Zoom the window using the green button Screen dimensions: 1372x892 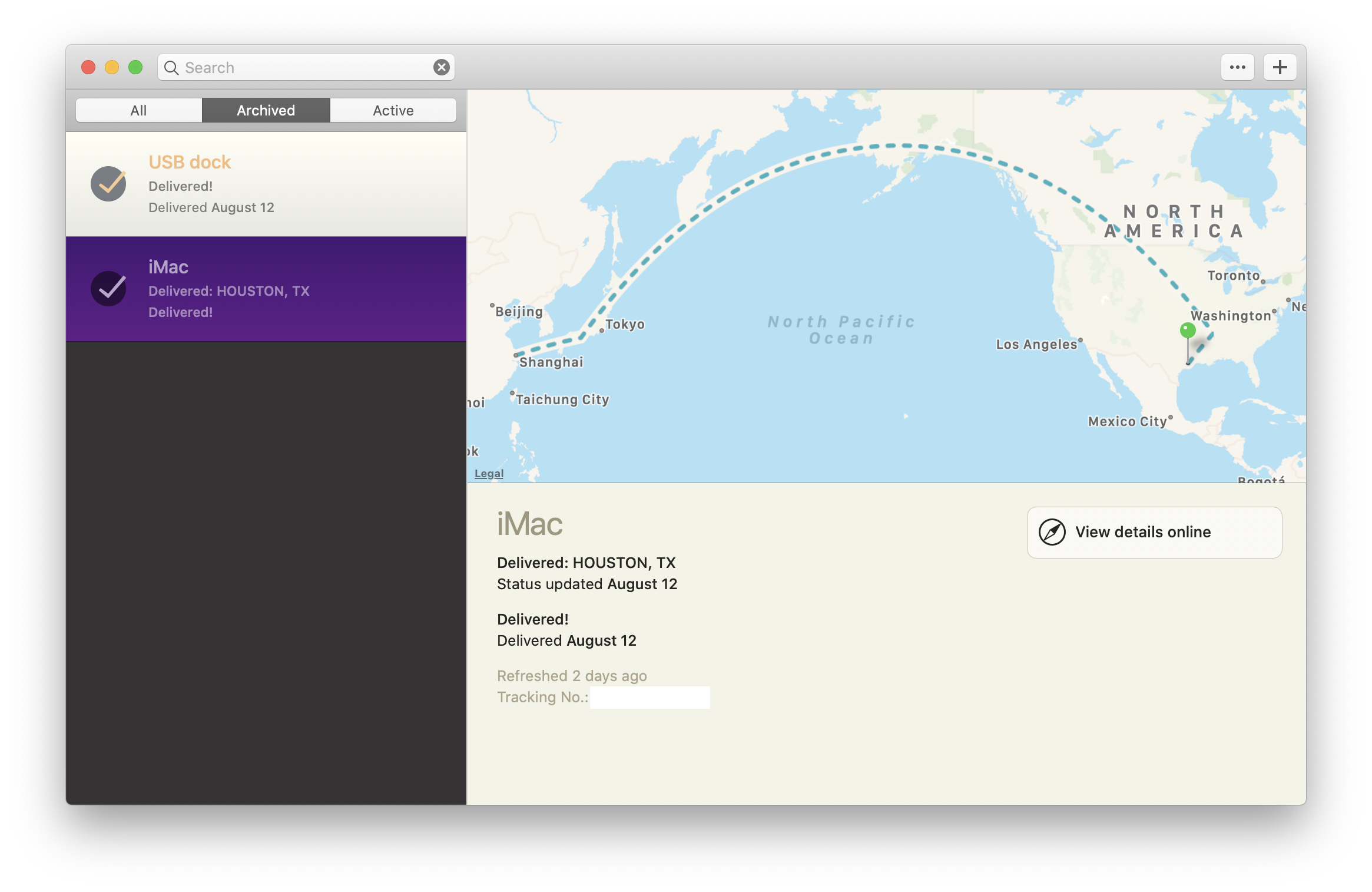pyautogui.click(x=135, y=67)
